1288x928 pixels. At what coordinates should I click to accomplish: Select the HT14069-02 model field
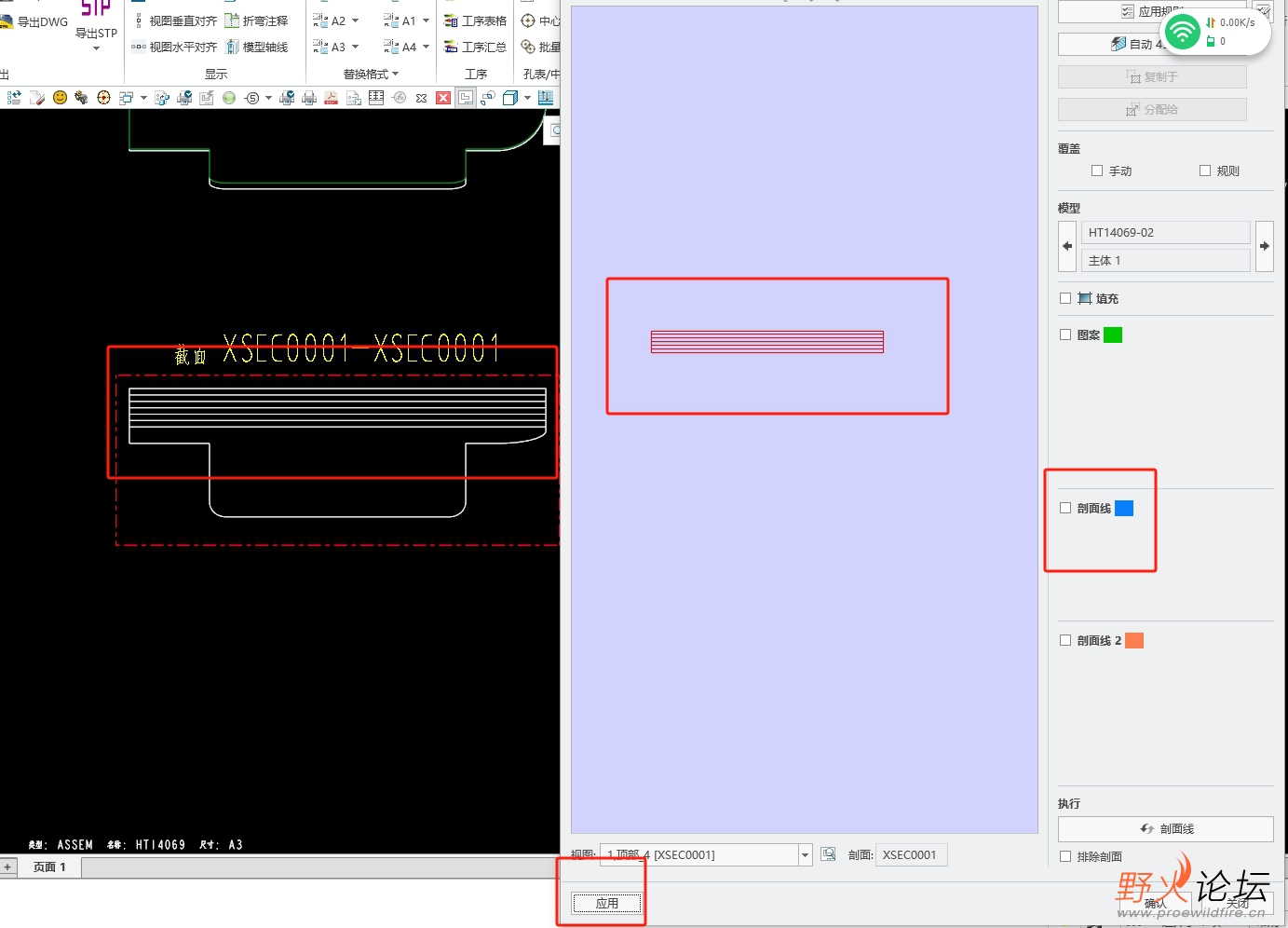(x=1166, y=233)
